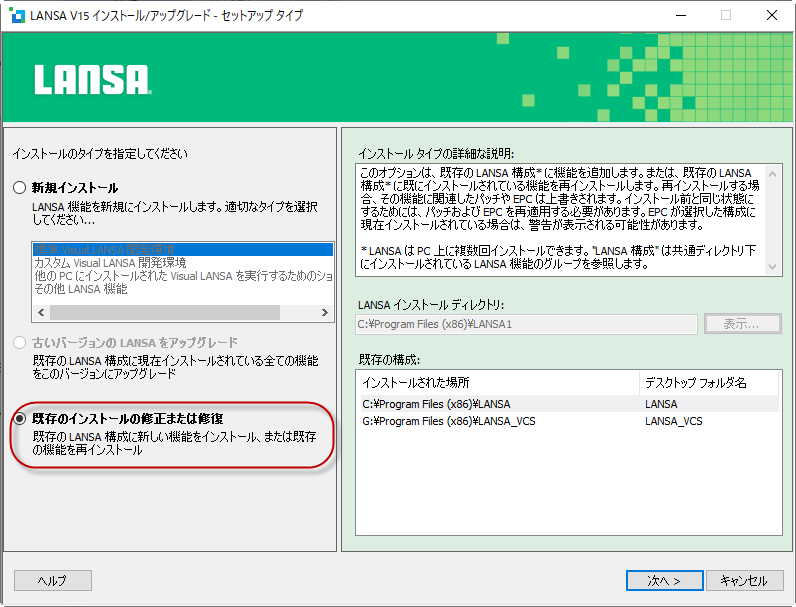Click the LANSA install directory field
This screenshot has height=607, width=796.
[x=526, y=324]
